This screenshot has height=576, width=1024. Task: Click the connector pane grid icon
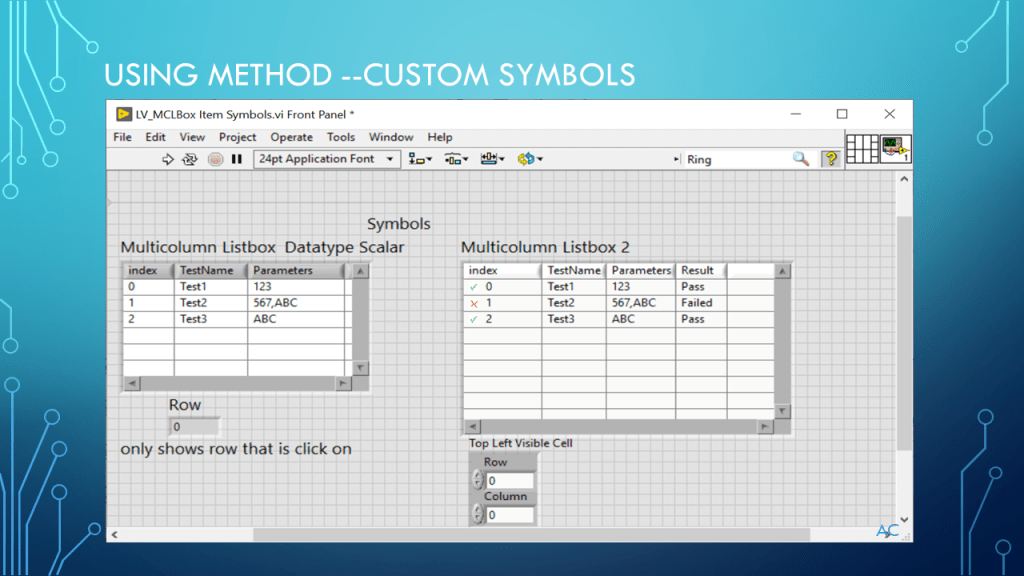862,149
